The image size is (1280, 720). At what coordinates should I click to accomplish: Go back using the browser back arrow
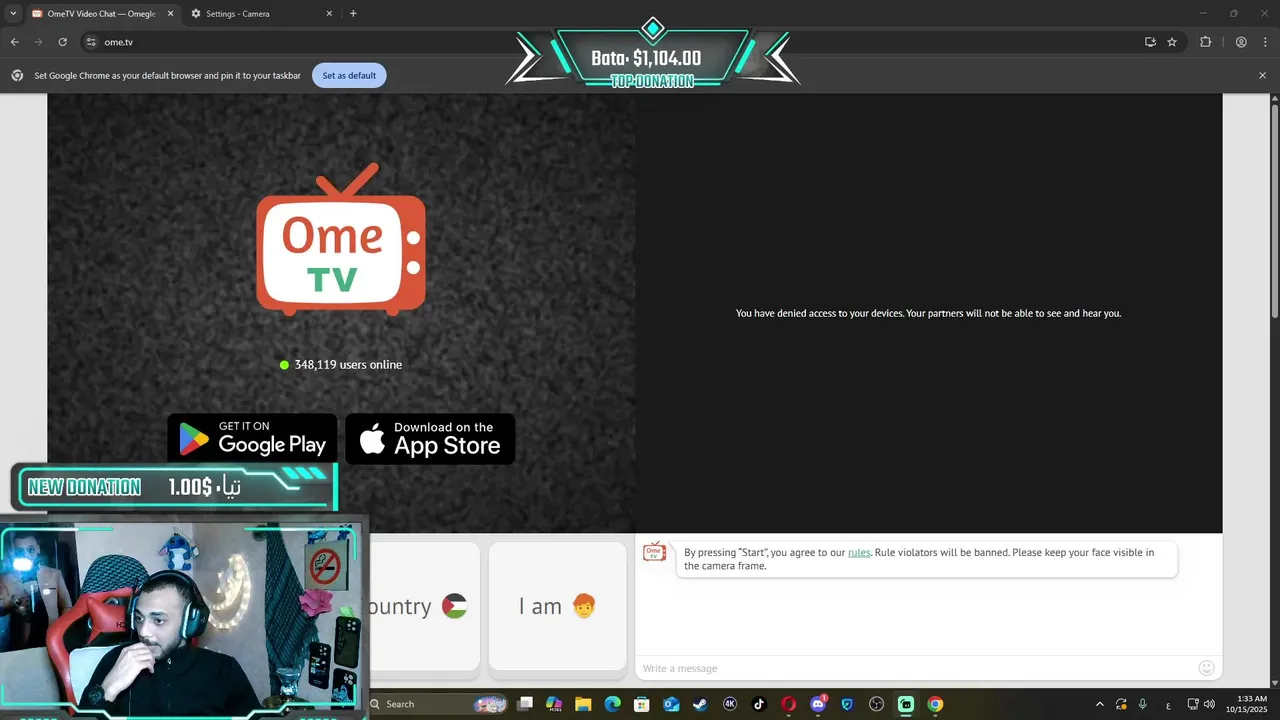tap(14, 42)
